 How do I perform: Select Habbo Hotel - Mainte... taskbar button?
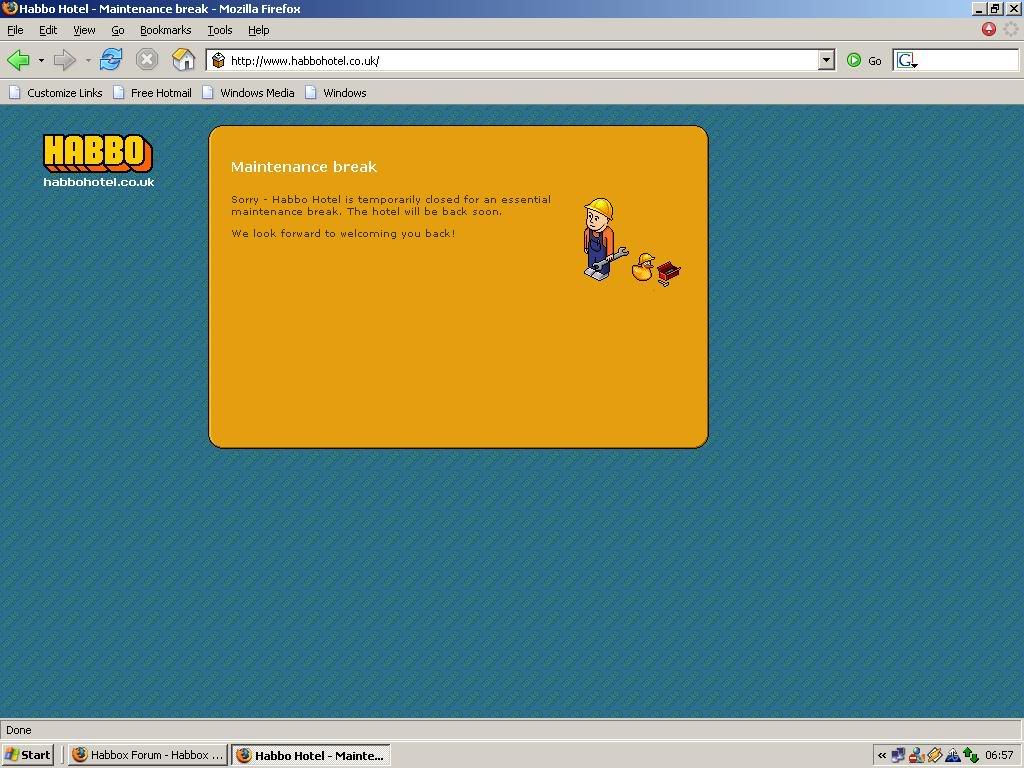[x=311, y=755]
